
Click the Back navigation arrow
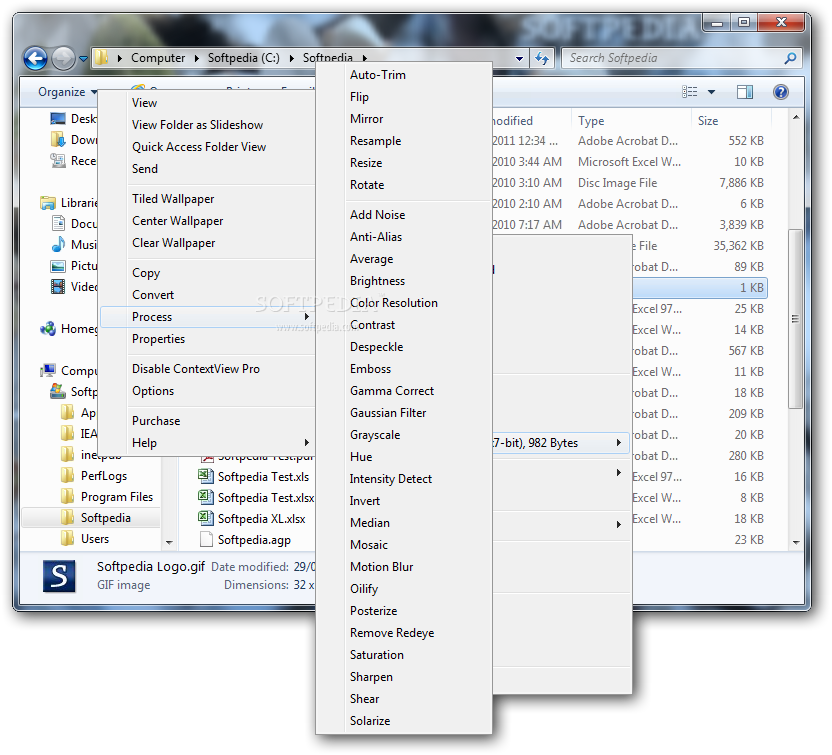click(x=35, y=58)
